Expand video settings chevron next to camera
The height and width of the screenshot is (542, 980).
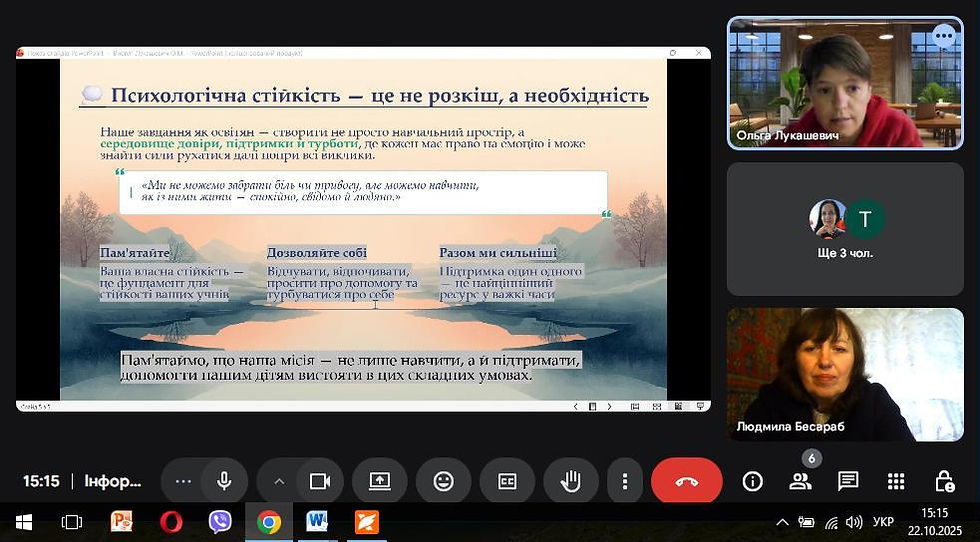coord(279,481)
